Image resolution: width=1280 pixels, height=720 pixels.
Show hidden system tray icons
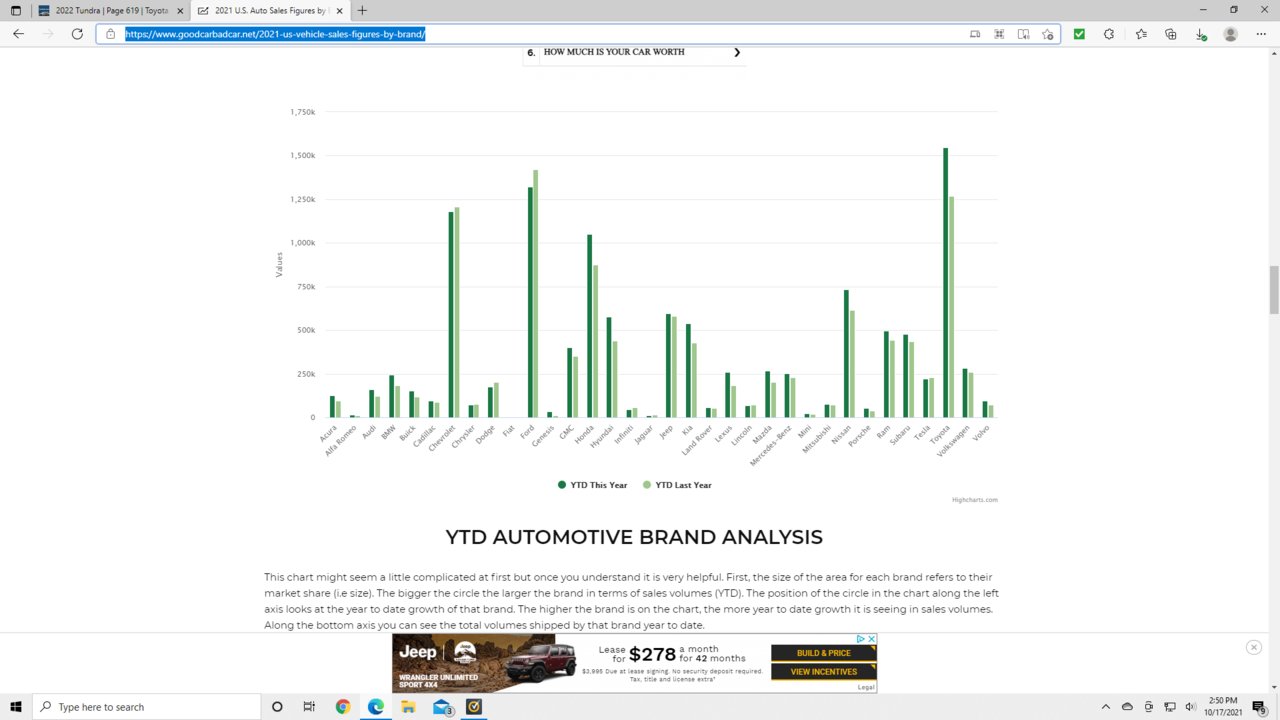point(1105,707)
